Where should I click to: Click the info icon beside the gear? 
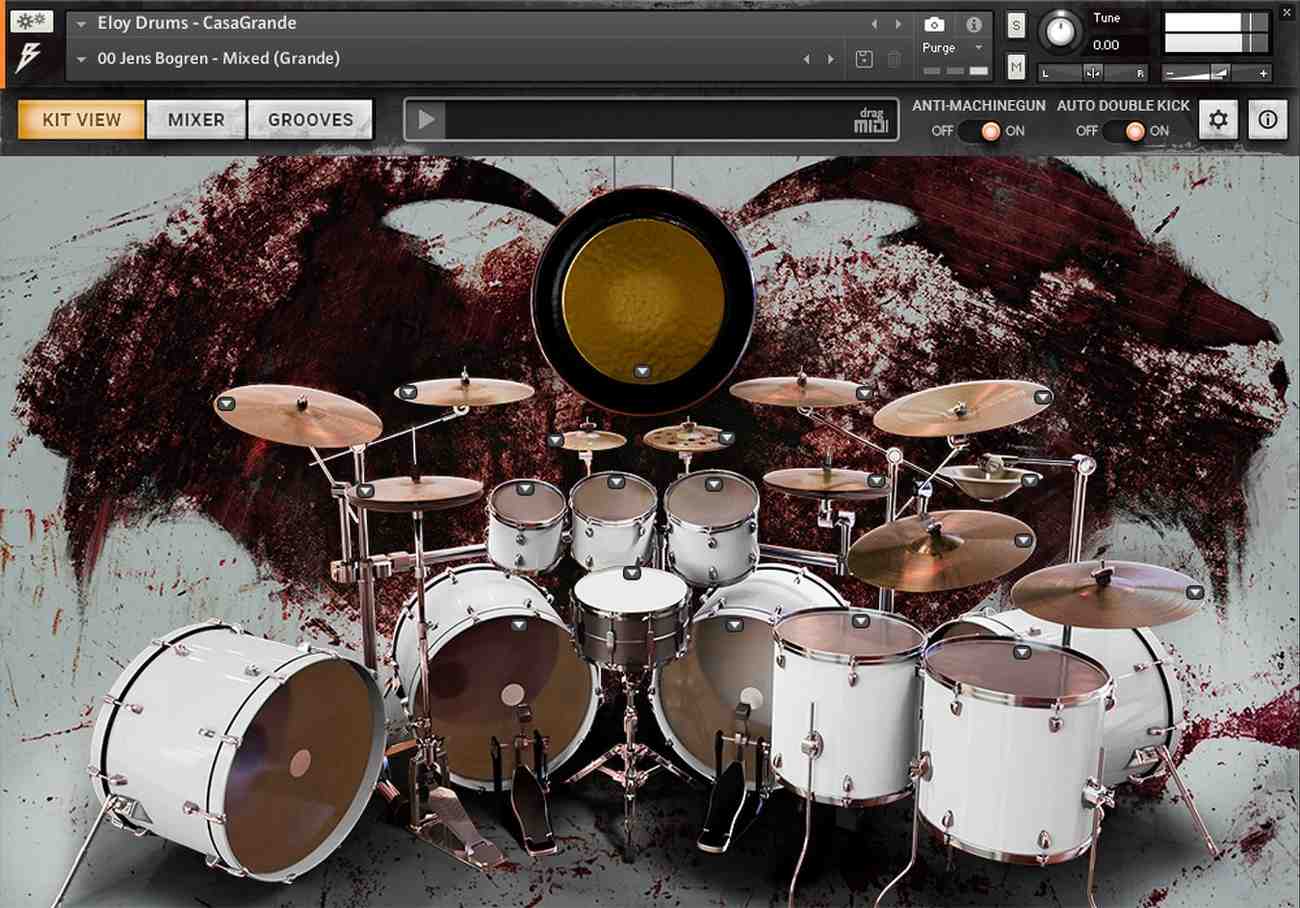[x=1267, y=120]
